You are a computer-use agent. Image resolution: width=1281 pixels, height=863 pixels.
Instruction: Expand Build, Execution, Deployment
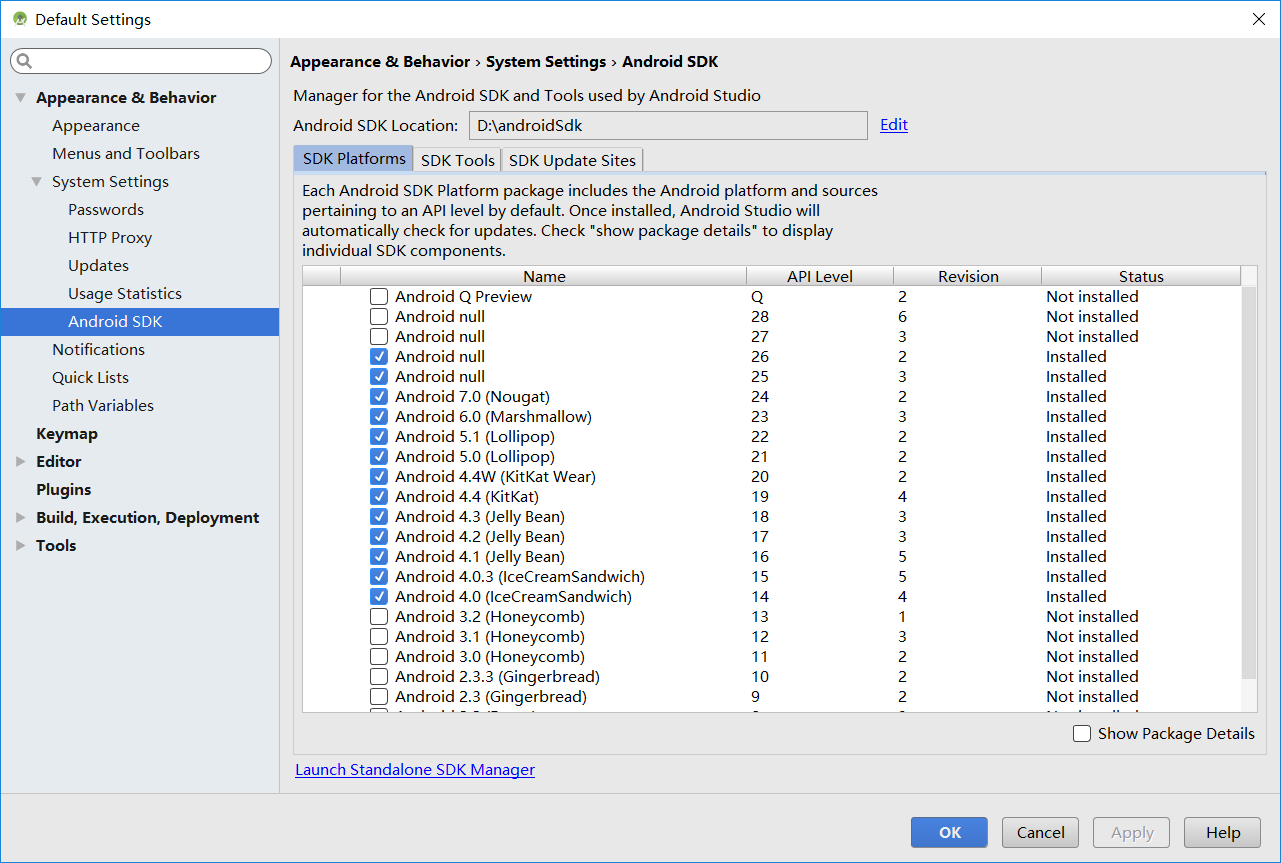click(21, 517)
